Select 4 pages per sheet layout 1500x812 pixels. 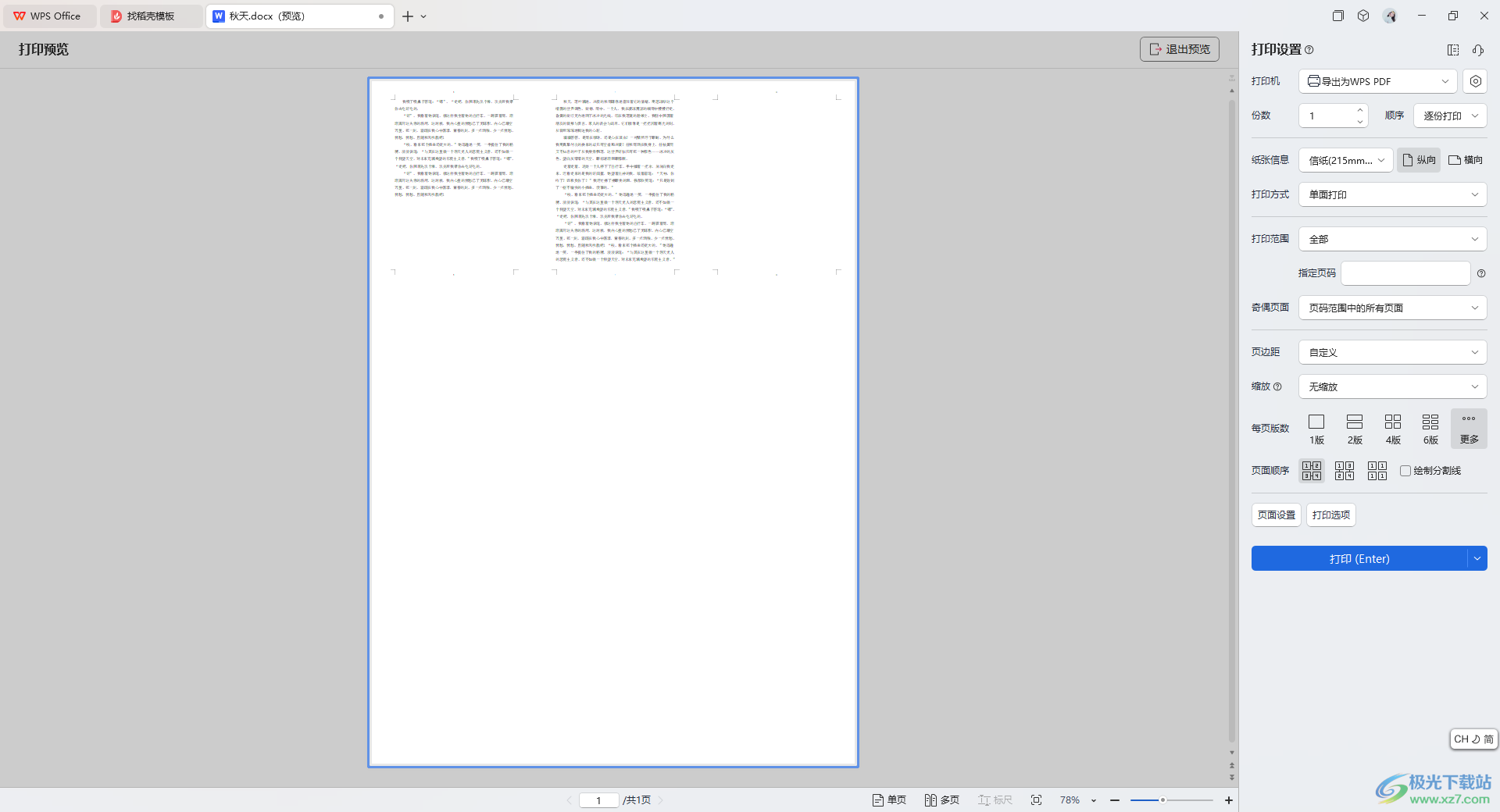[x=1393, y=429]
